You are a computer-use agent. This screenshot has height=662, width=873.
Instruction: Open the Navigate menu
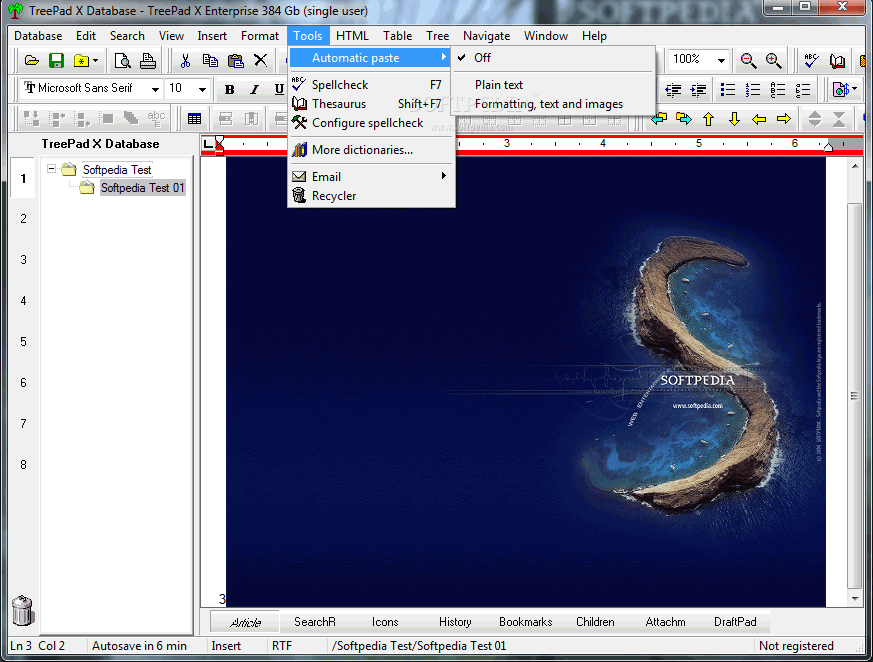(487, 36)
